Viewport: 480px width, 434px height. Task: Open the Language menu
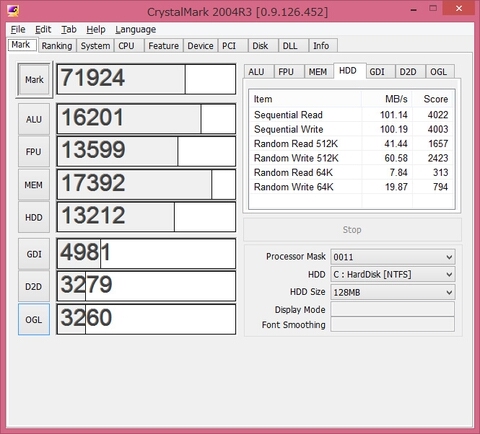point(135,30)
